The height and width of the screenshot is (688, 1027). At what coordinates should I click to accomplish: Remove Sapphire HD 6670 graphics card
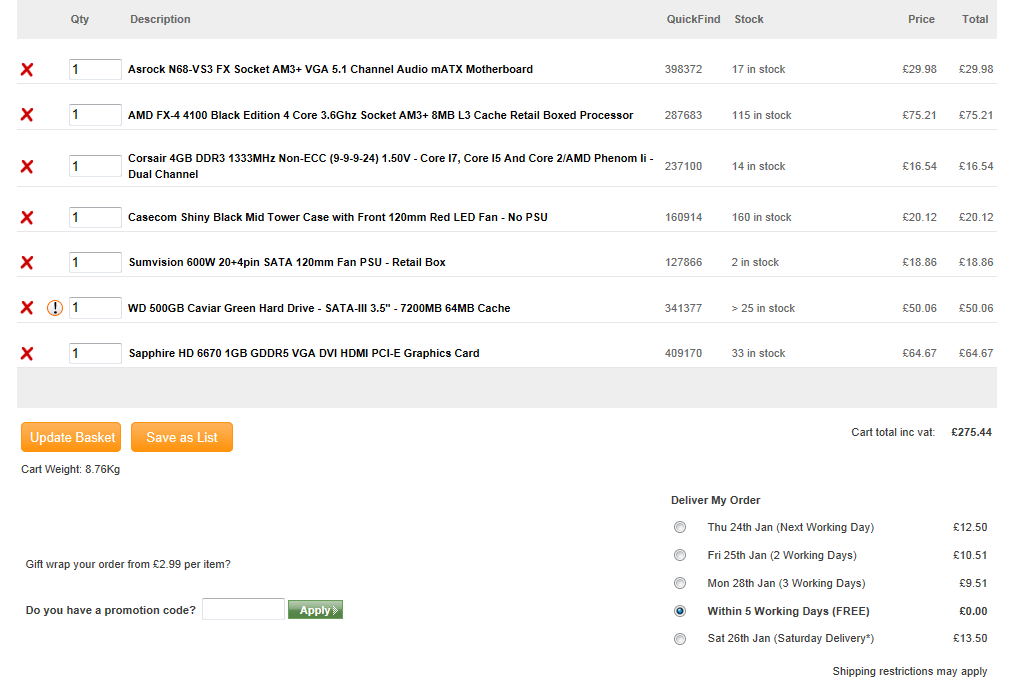[27, 353]
